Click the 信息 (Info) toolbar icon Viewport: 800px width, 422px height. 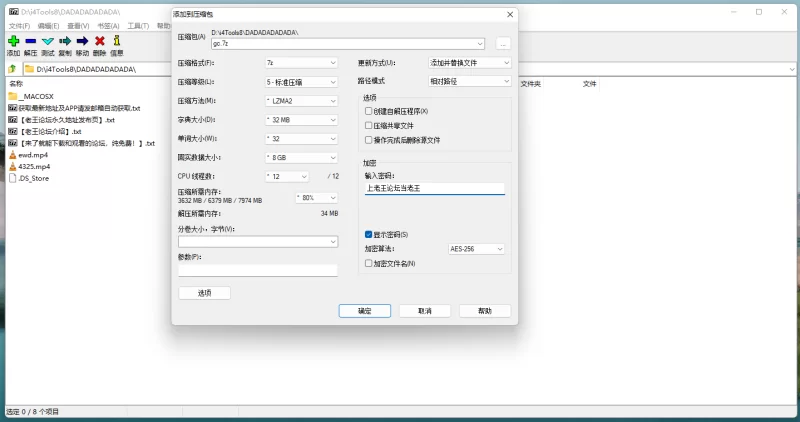coord(117,41)
